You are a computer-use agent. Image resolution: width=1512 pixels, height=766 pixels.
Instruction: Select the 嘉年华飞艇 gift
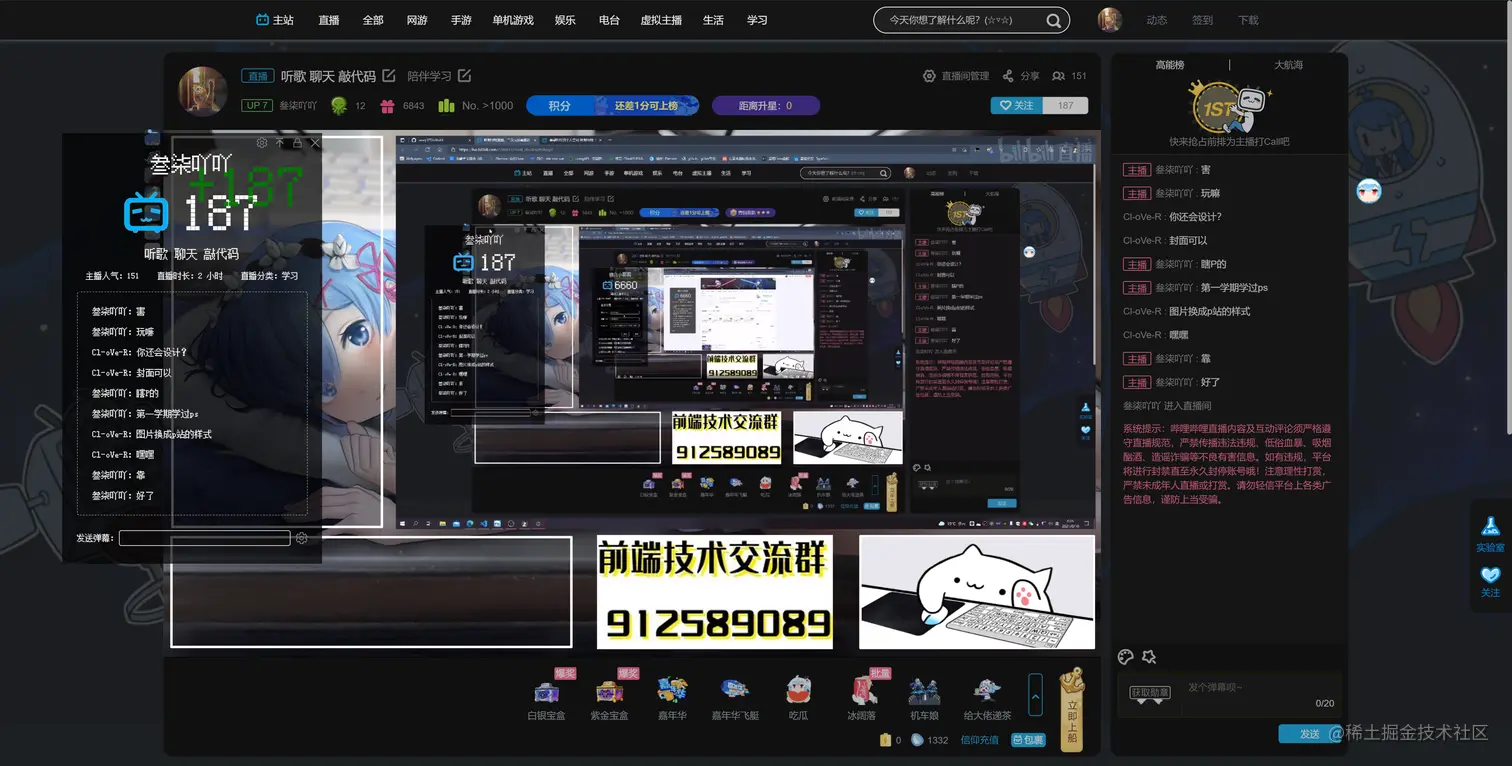point(735,697)
